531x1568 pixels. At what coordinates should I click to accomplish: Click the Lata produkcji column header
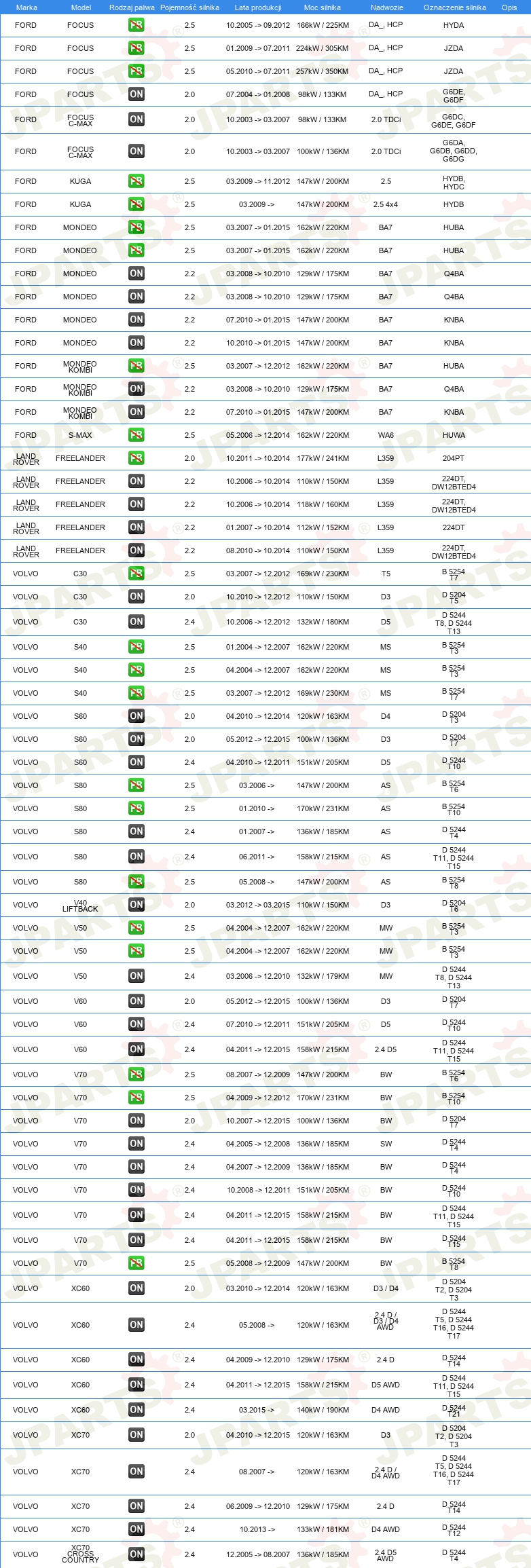coord(258,7)
